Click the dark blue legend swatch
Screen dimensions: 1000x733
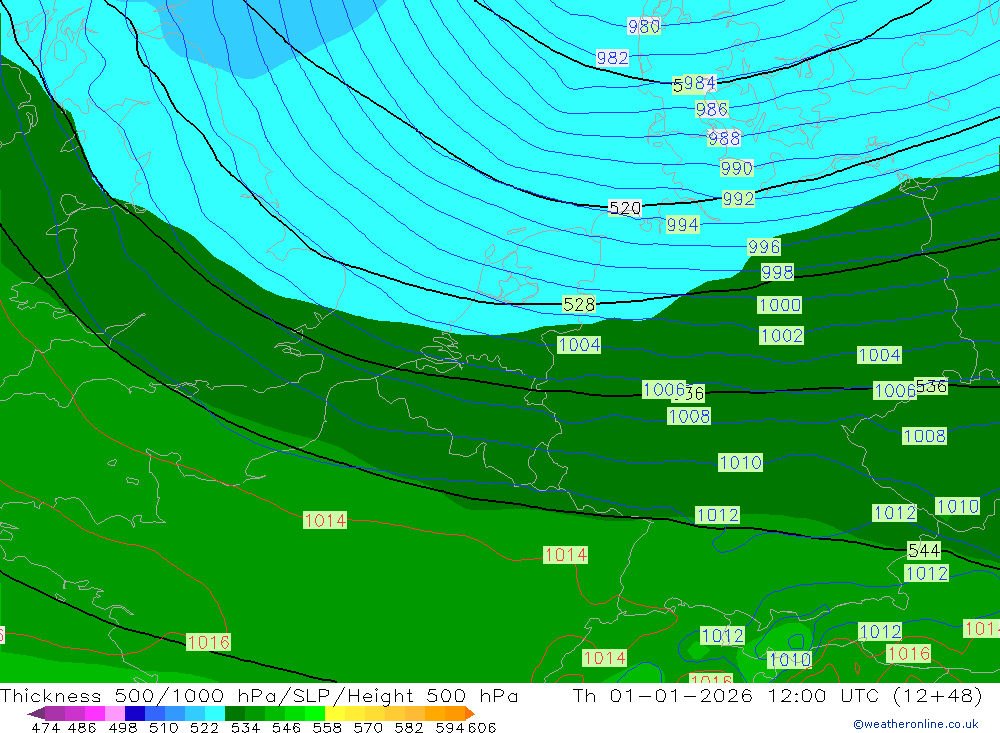pyautogui.click(x=135, y=713)
